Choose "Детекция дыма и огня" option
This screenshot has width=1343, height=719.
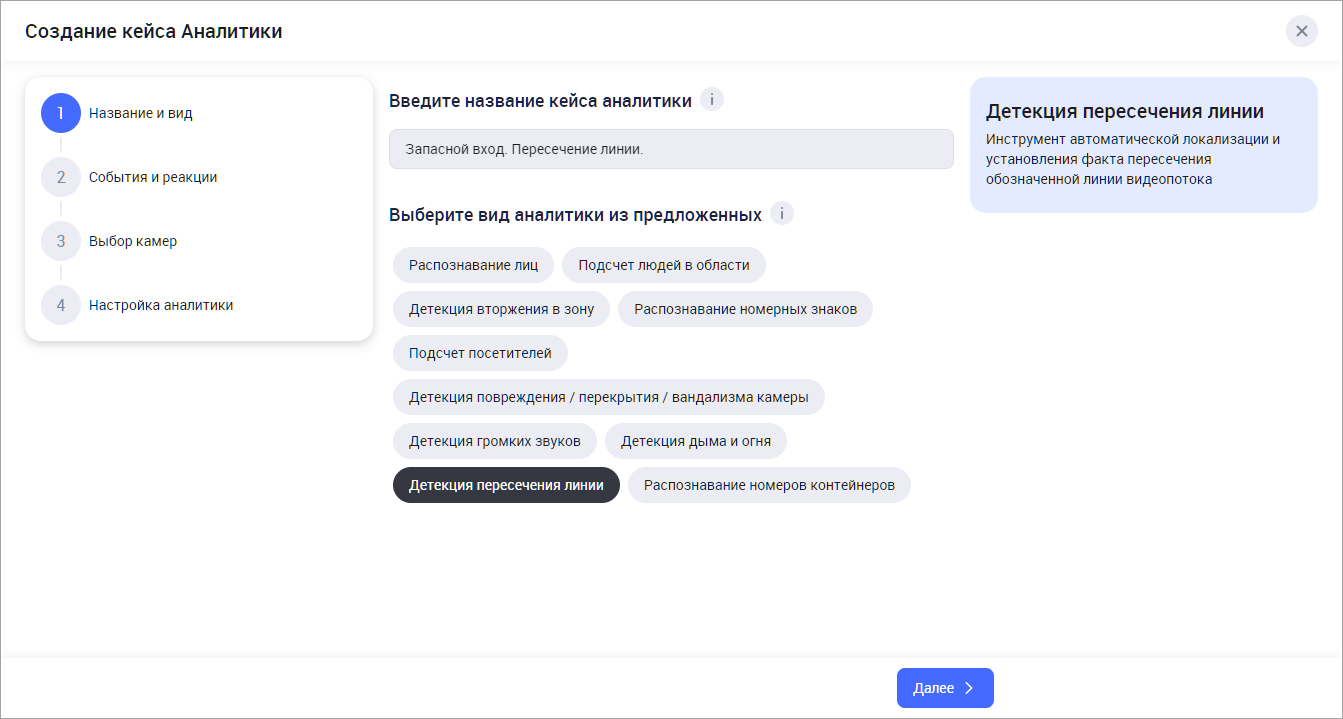695,441
